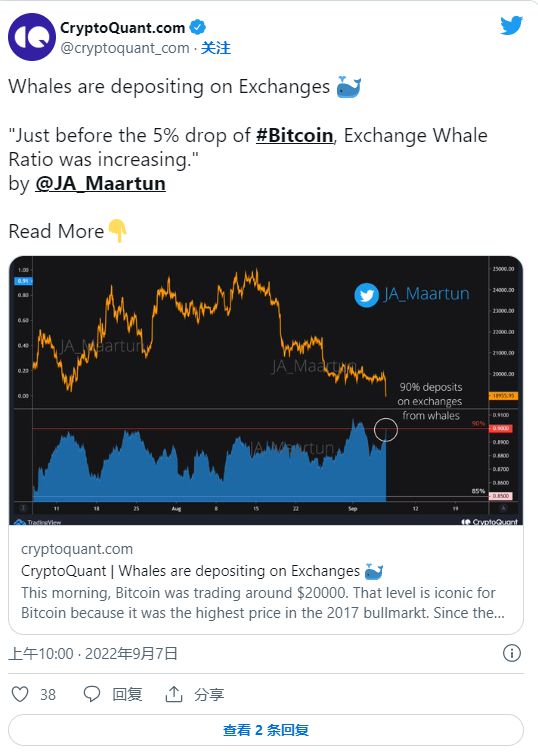Image resolution: width=538 pixels, height=755 pixels.
Task: Click the 分享 share label
Action: (209, 694)
